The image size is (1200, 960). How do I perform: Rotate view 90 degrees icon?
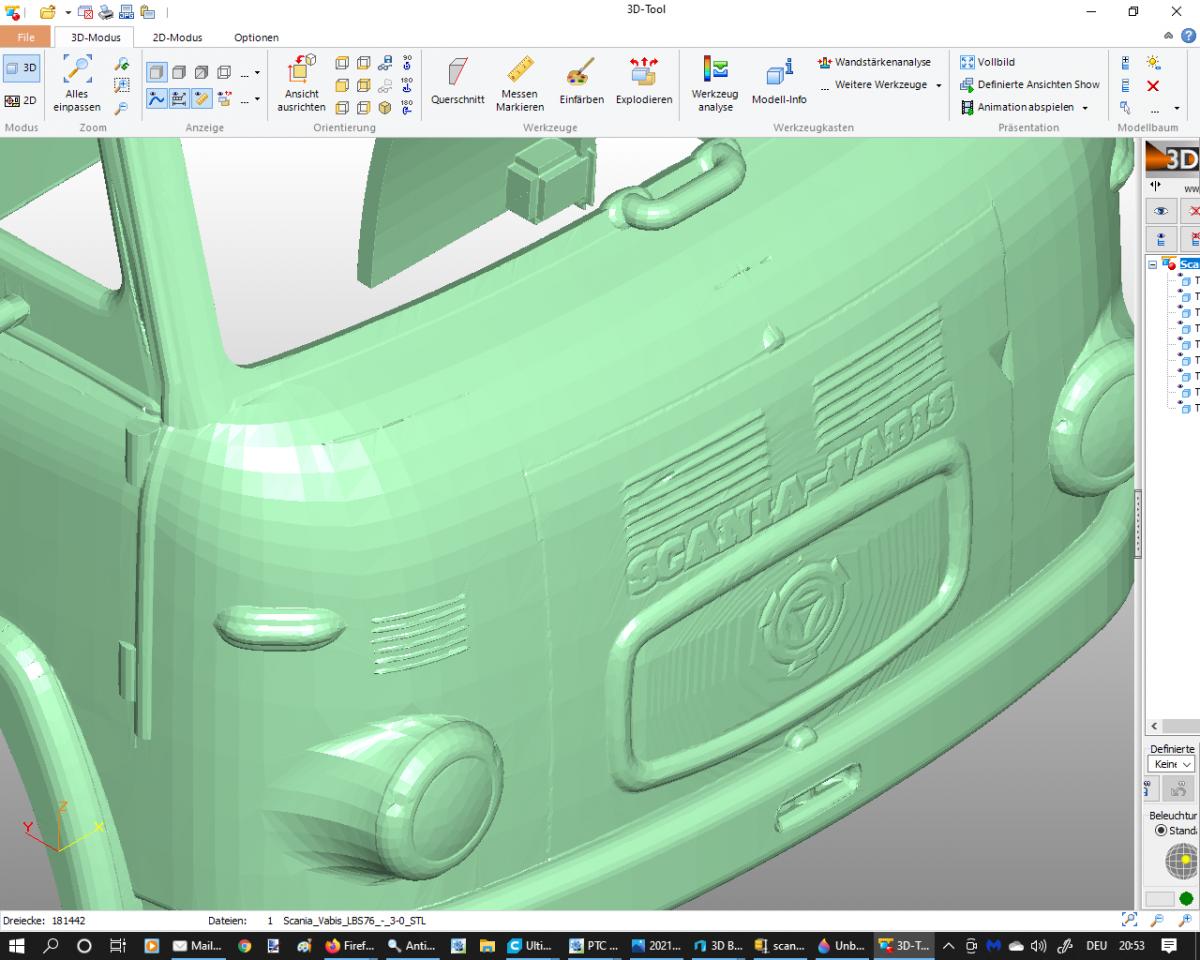407,62
